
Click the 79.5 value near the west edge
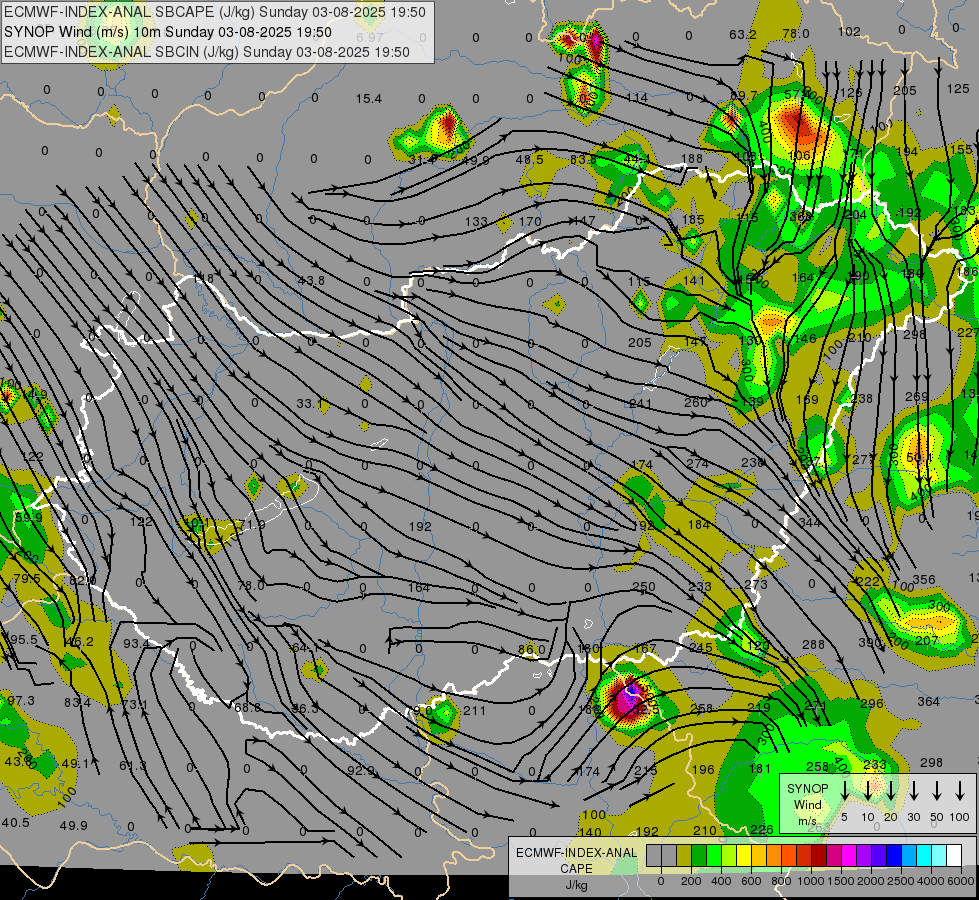point(26,579)
